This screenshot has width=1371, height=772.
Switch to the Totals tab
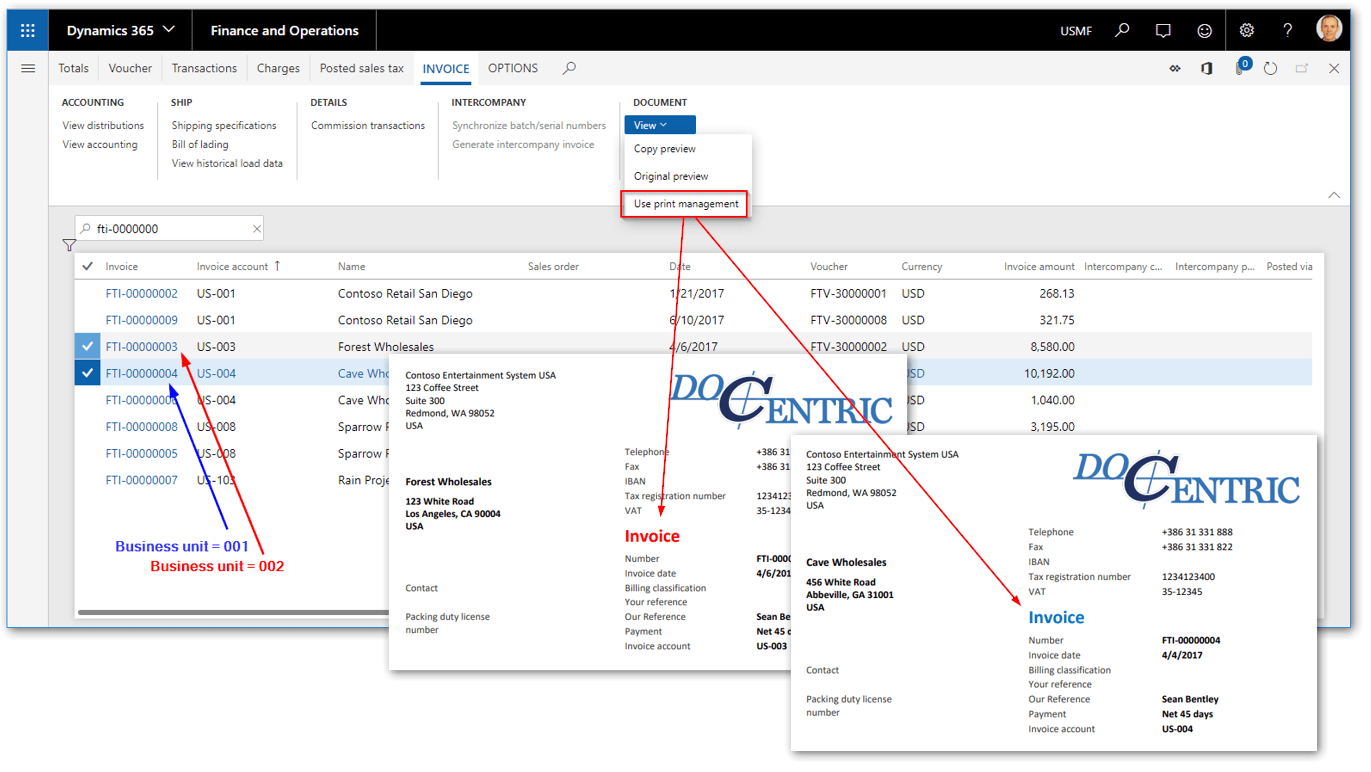click(x=73, y=68)
